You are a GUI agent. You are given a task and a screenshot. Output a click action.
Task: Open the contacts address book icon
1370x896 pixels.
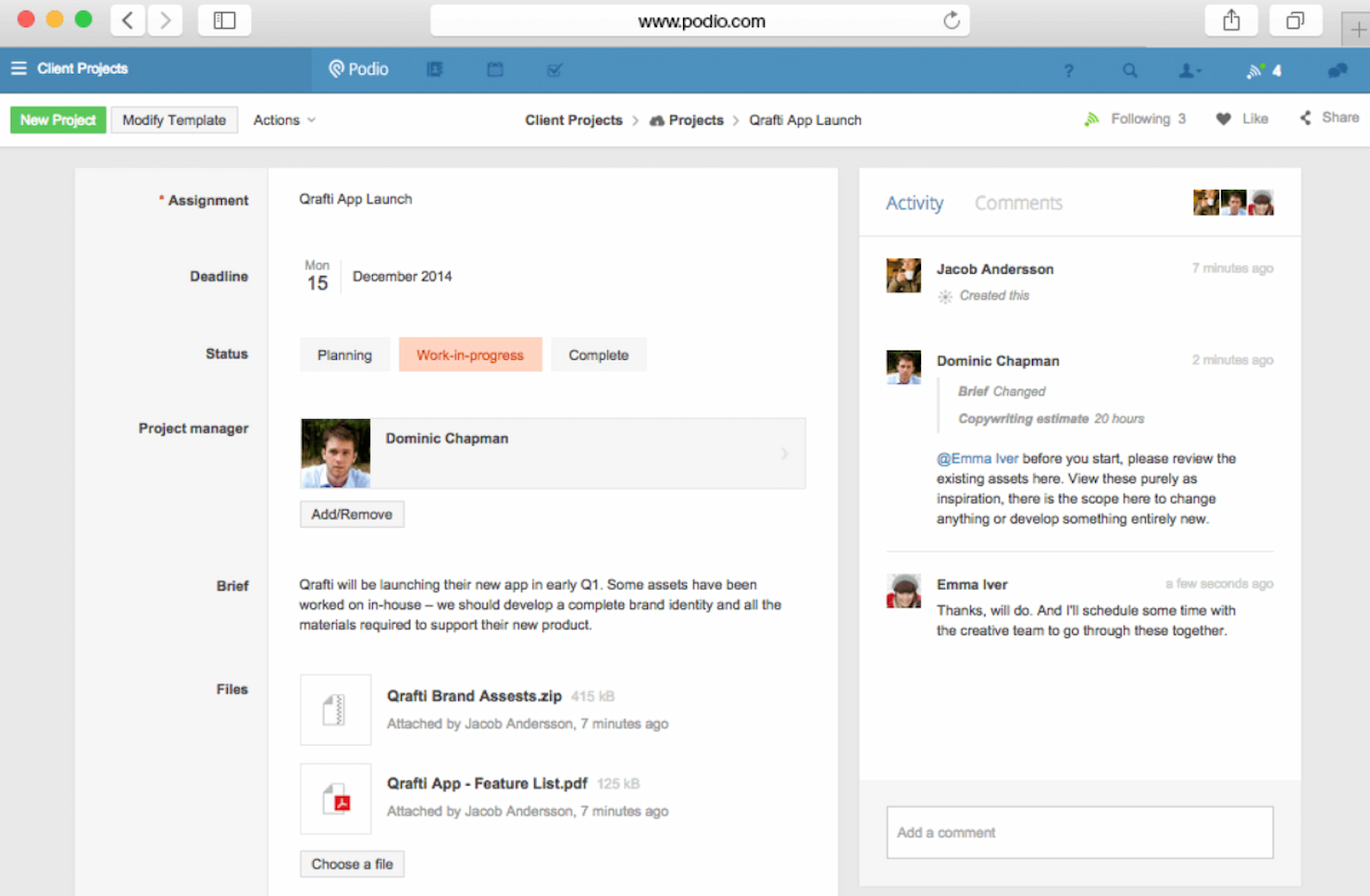(435, 69)
